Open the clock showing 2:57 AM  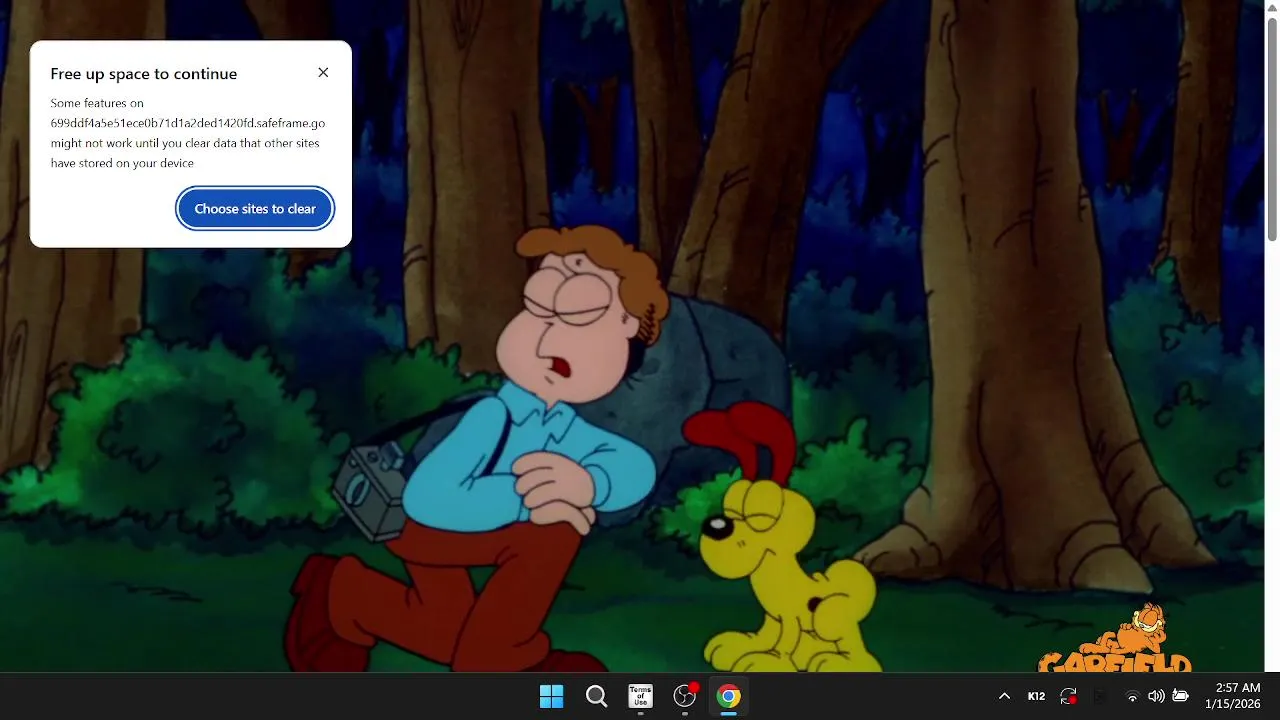1237,688
